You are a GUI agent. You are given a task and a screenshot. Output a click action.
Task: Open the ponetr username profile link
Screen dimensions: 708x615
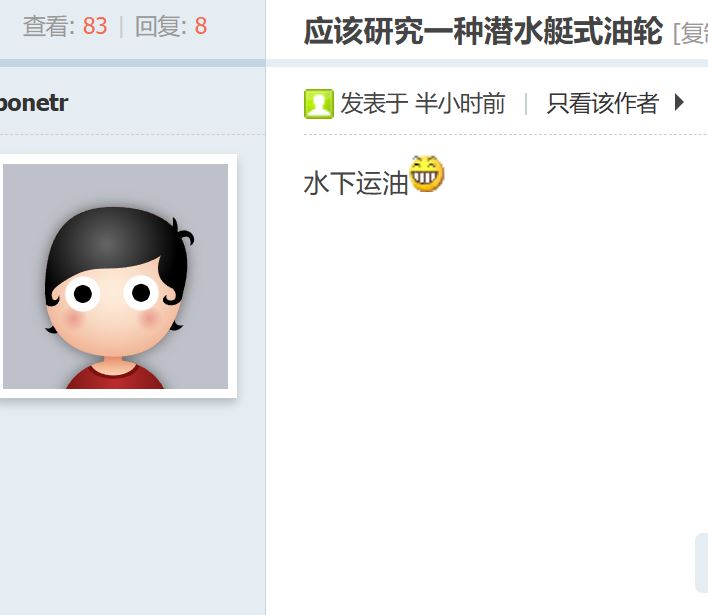coord(34,103)
